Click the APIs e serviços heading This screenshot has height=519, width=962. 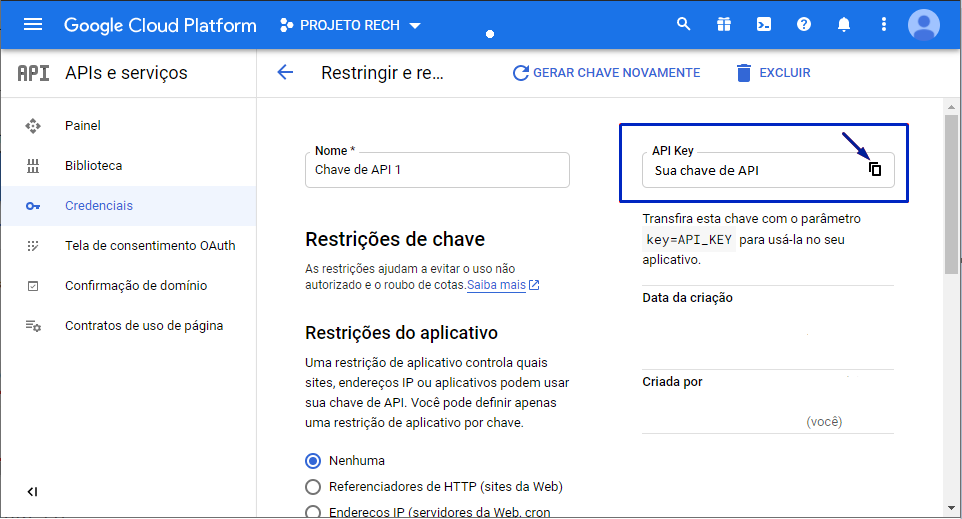[126, 73]
